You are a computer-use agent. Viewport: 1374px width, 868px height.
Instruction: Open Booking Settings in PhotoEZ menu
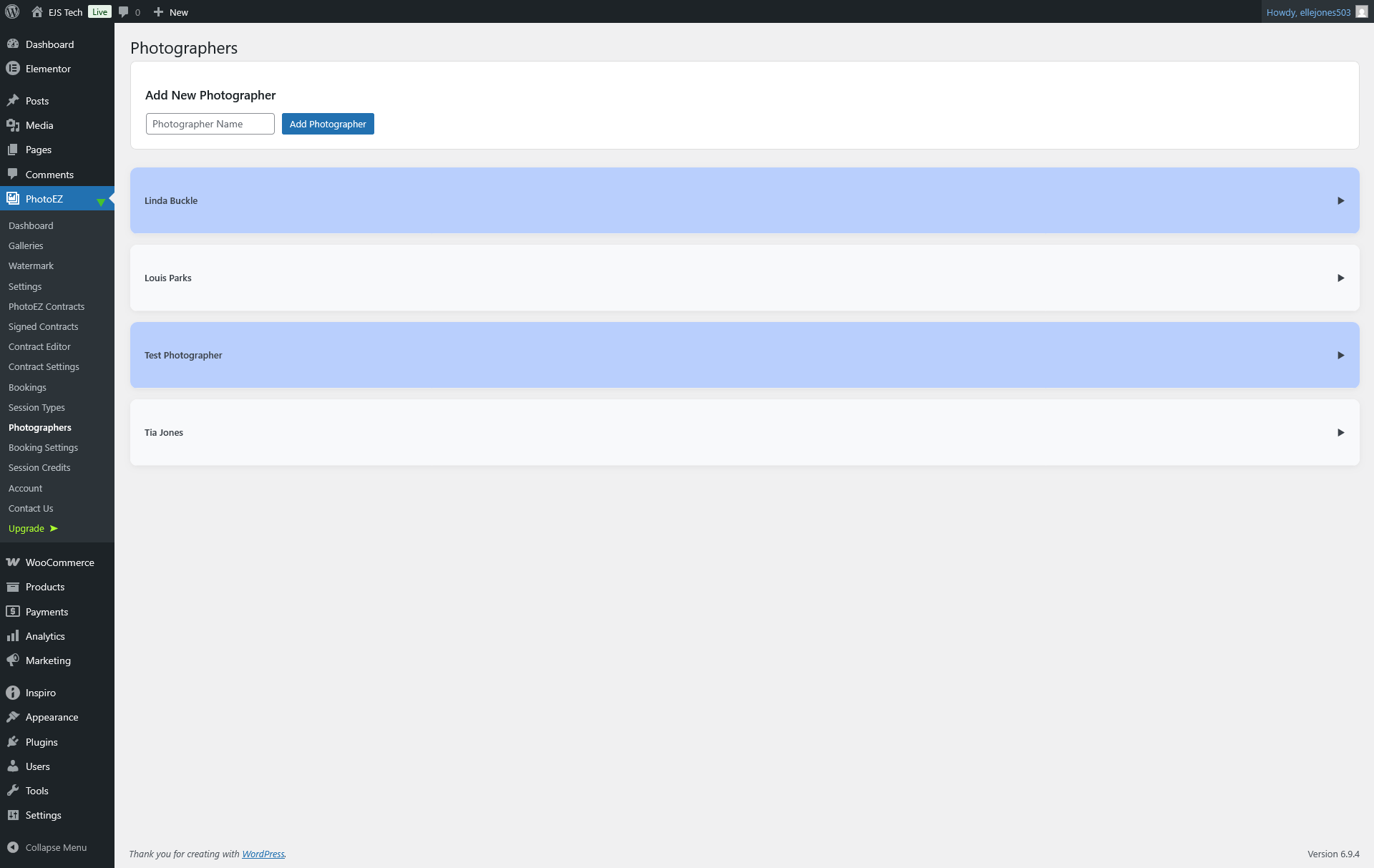(43, 447)
